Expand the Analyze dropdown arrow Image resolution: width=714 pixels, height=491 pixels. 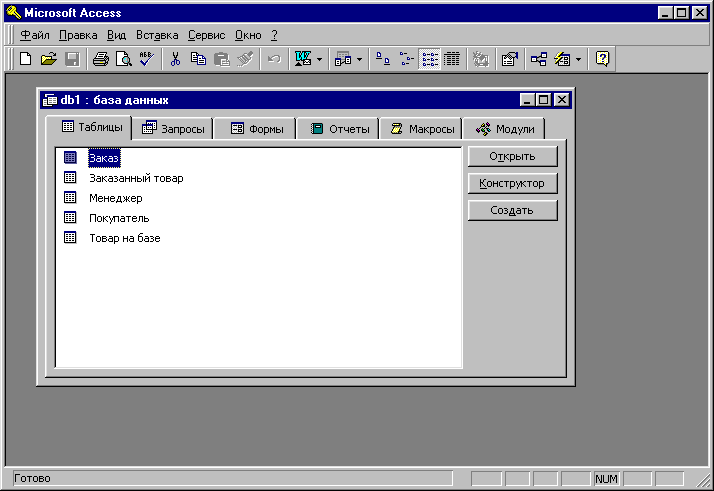(x=359, y=59)
